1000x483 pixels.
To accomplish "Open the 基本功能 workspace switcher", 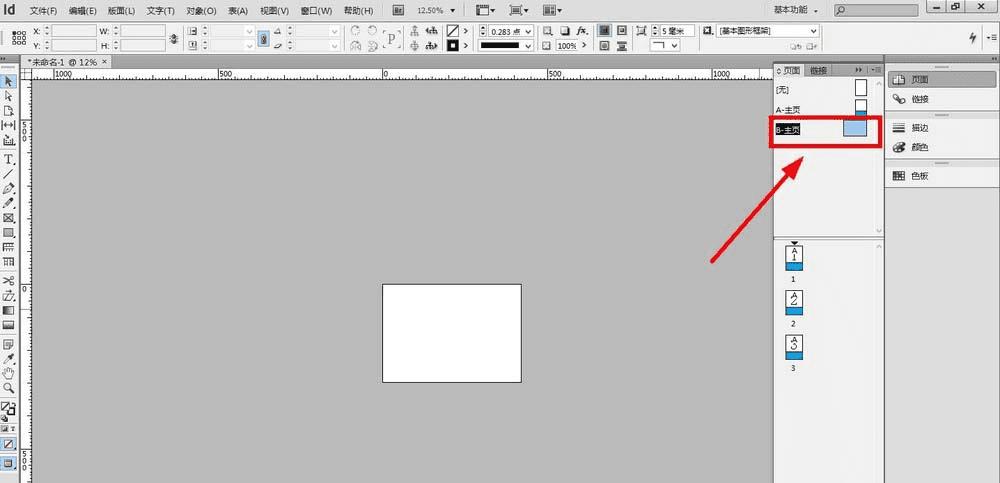I will 796,10.
